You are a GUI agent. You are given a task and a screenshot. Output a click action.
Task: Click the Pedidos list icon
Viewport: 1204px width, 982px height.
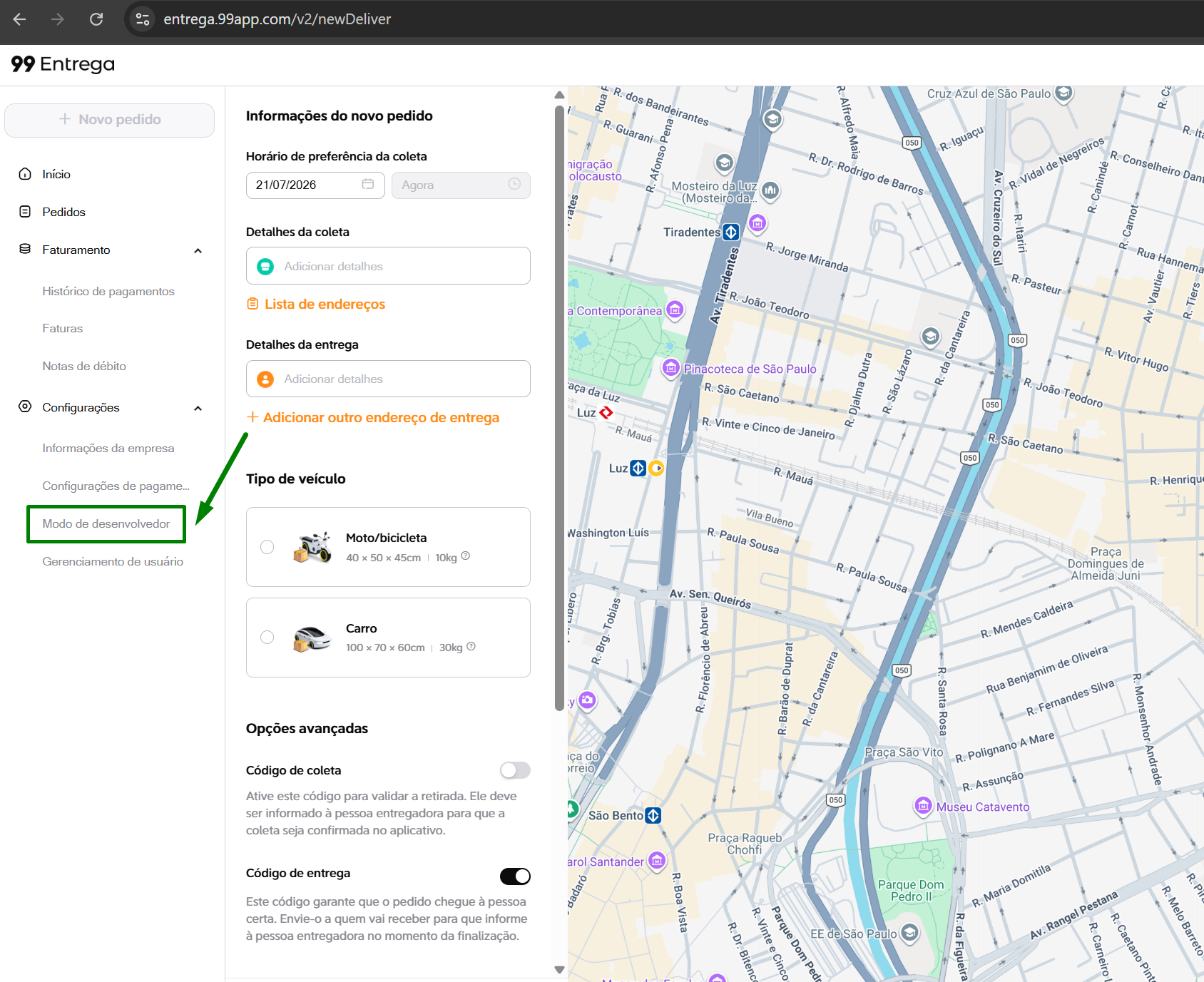point(25,212)
